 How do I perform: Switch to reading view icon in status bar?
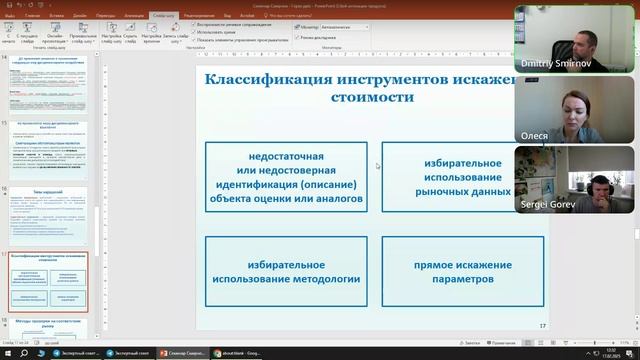click(x=553, y=343)
